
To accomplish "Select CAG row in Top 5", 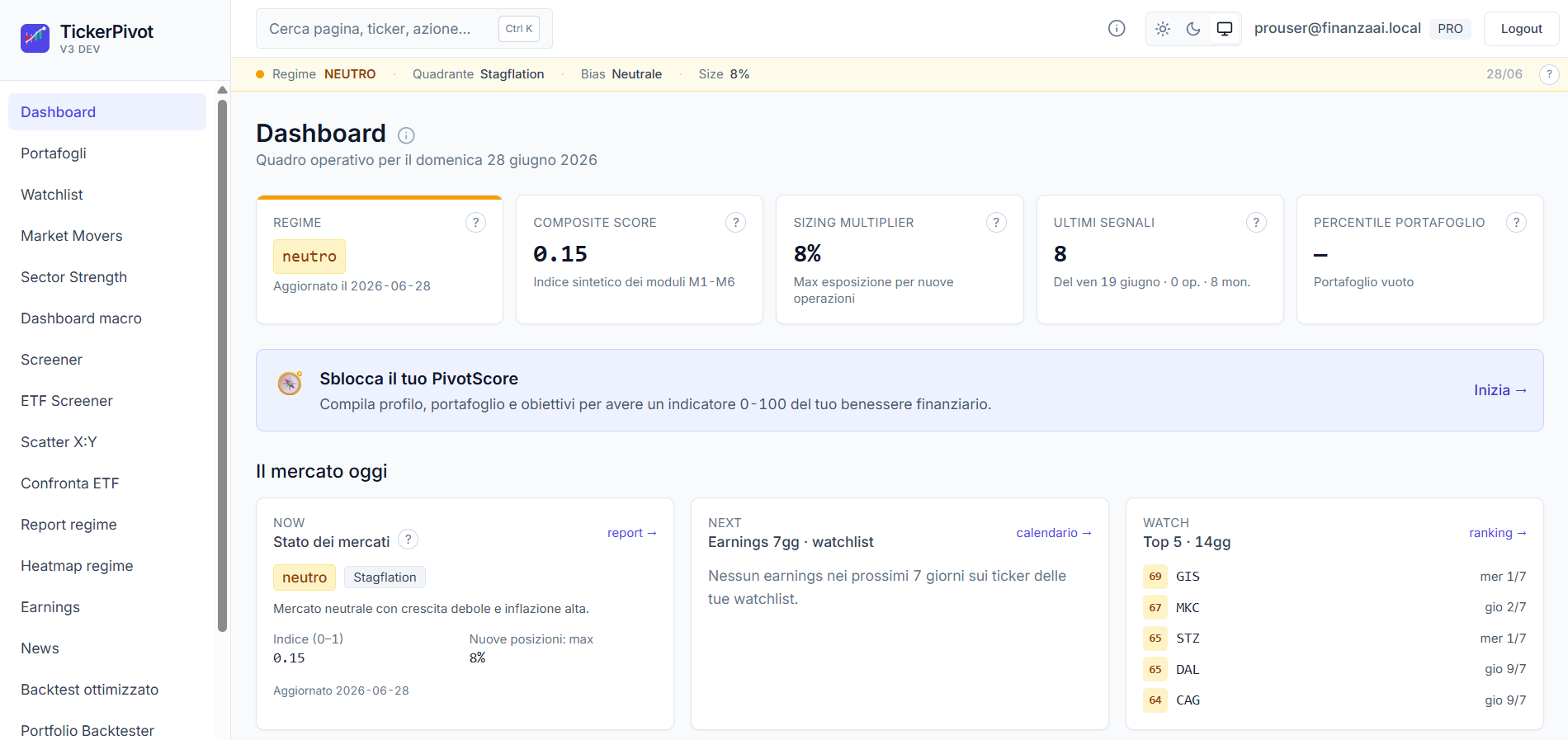I will [1334, 700].
